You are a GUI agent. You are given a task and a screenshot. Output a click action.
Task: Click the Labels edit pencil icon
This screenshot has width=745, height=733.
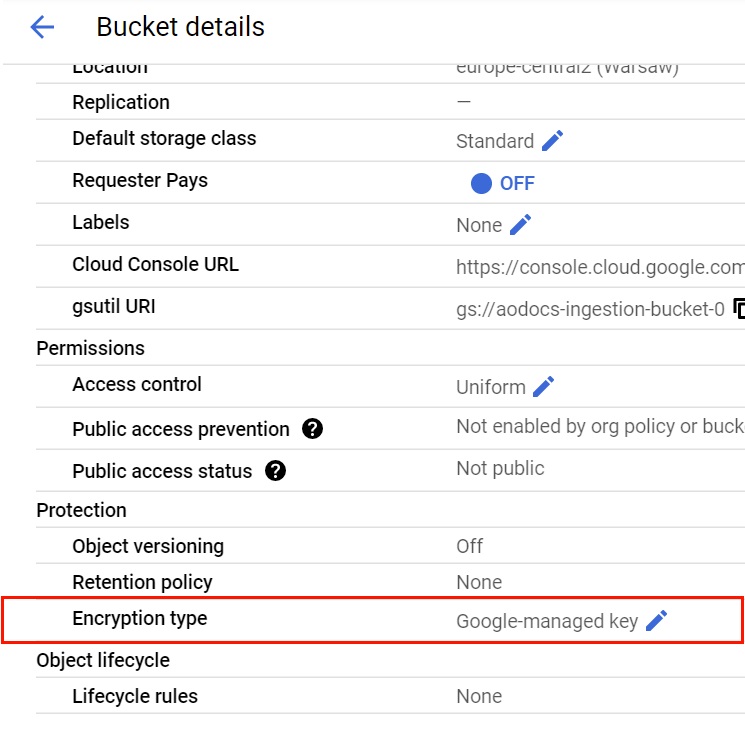pos(520,225)
